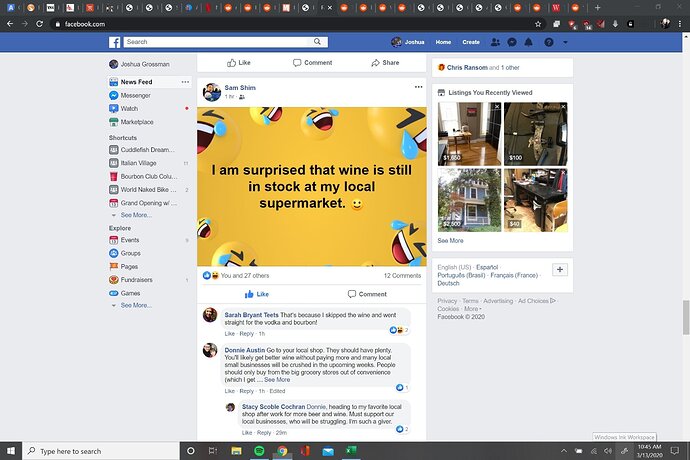The height and width of the screenshot is (460, 690).
Task: Open Windows Start menu
Action: tap(11, 451)
